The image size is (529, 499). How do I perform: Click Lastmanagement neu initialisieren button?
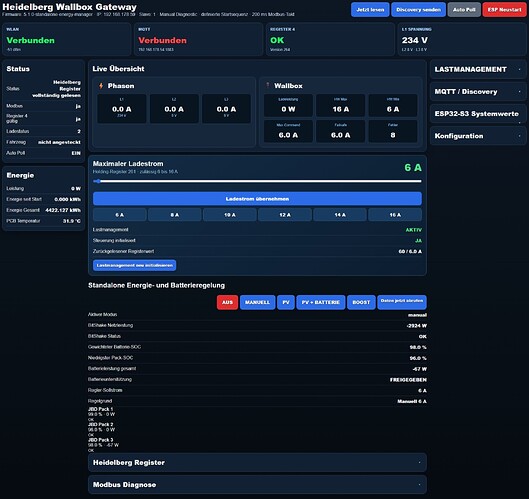point(134,265)
